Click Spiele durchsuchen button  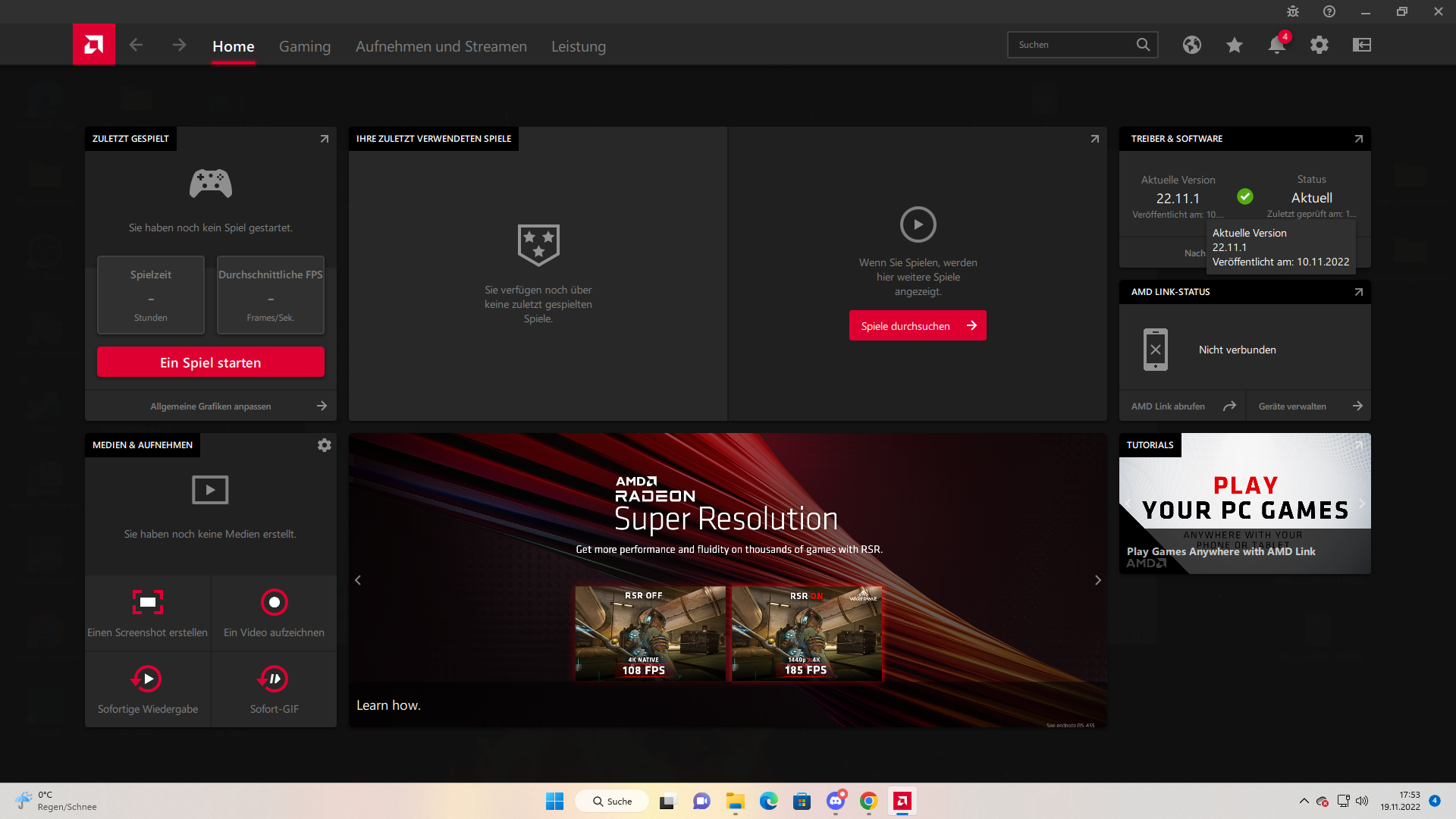click(917, 326)
